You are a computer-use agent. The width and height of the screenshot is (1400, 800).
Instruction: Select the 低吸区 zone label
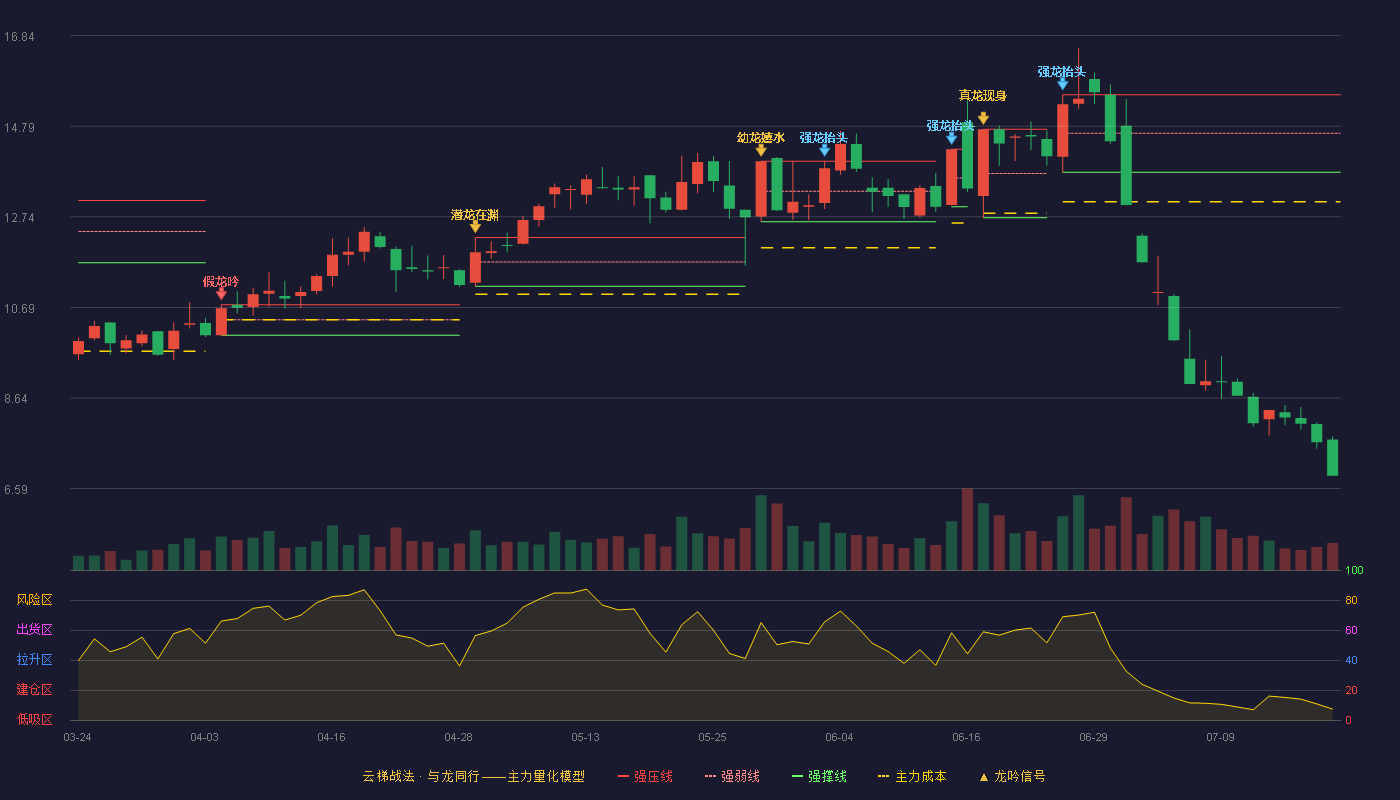[34, 719]
